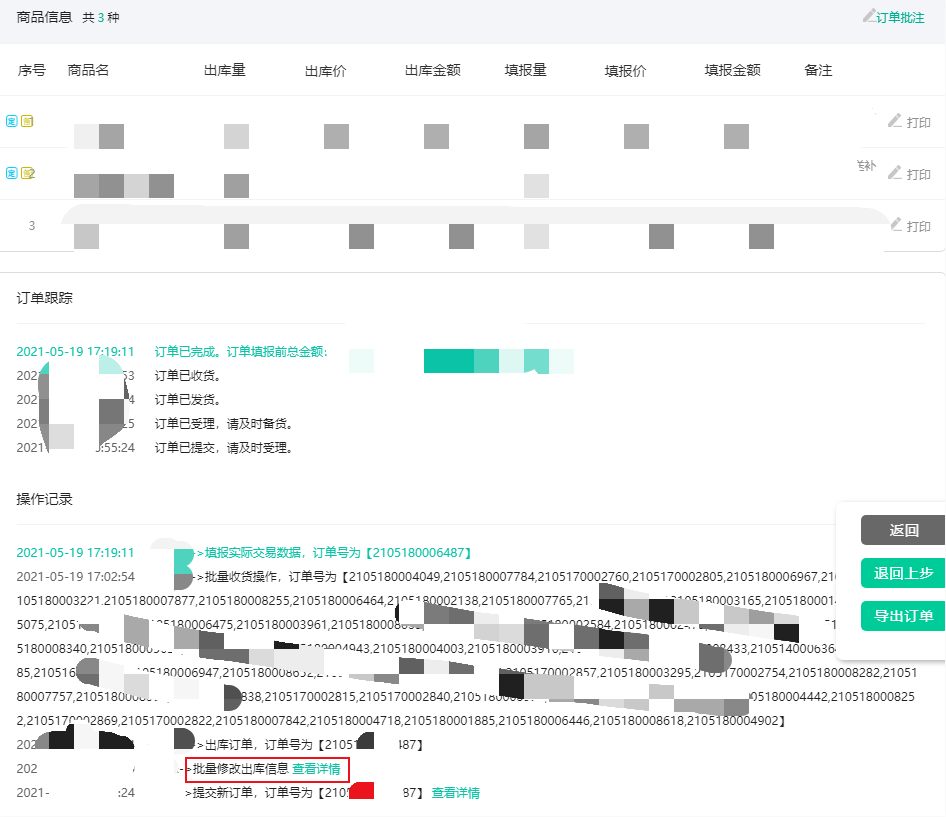Click the 退回上步 button
Screen dimensions: 946x817
[903, 574]
